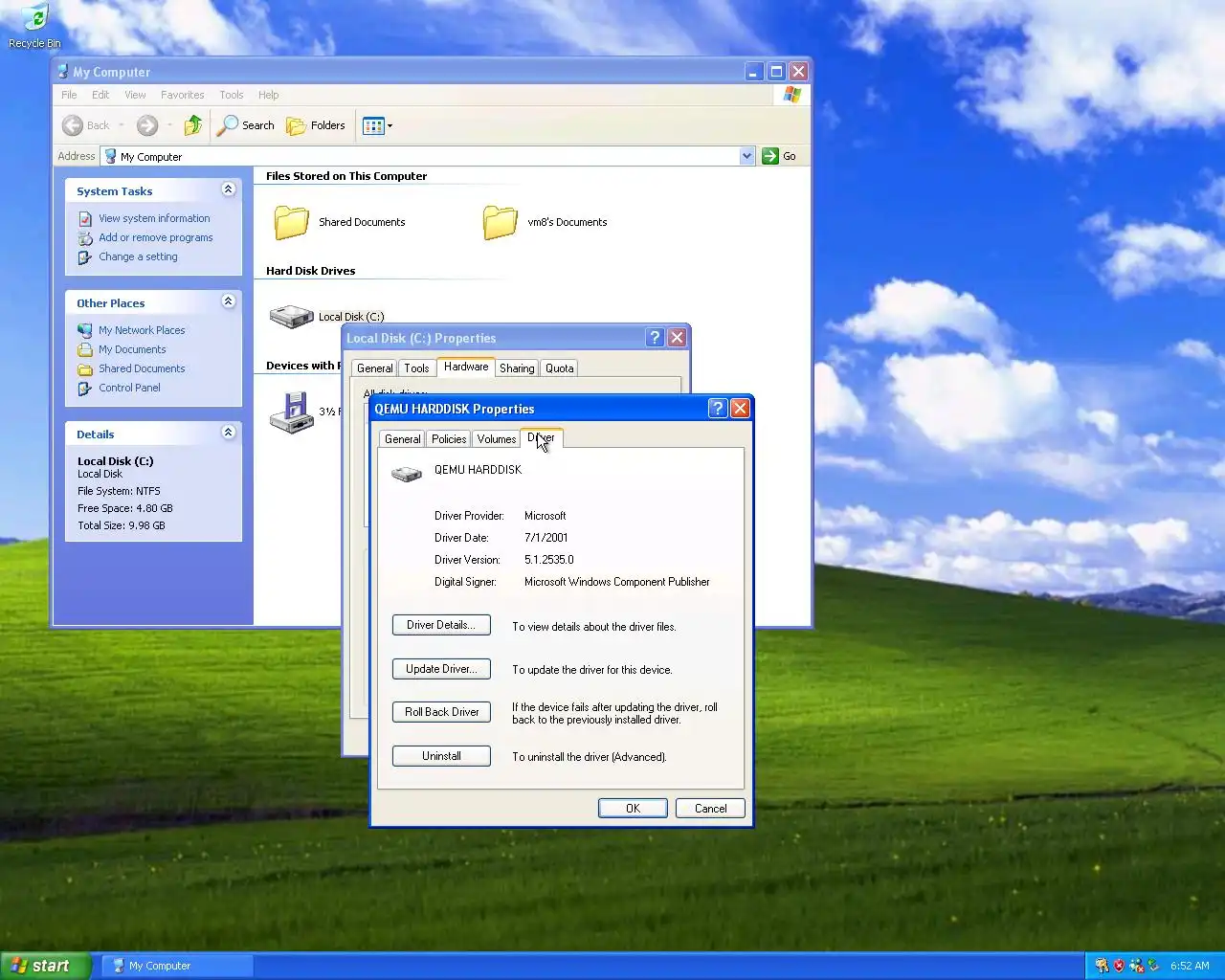
Task: Open the Favorites menu
Action: 182,95
